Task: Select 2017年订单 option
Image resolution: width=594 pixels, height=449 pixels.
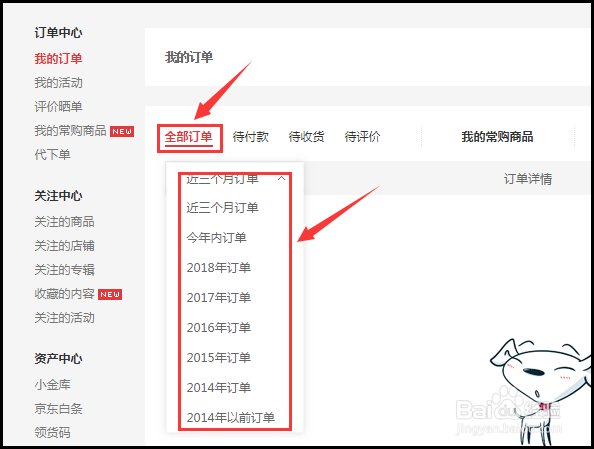Action: point(219,297)
